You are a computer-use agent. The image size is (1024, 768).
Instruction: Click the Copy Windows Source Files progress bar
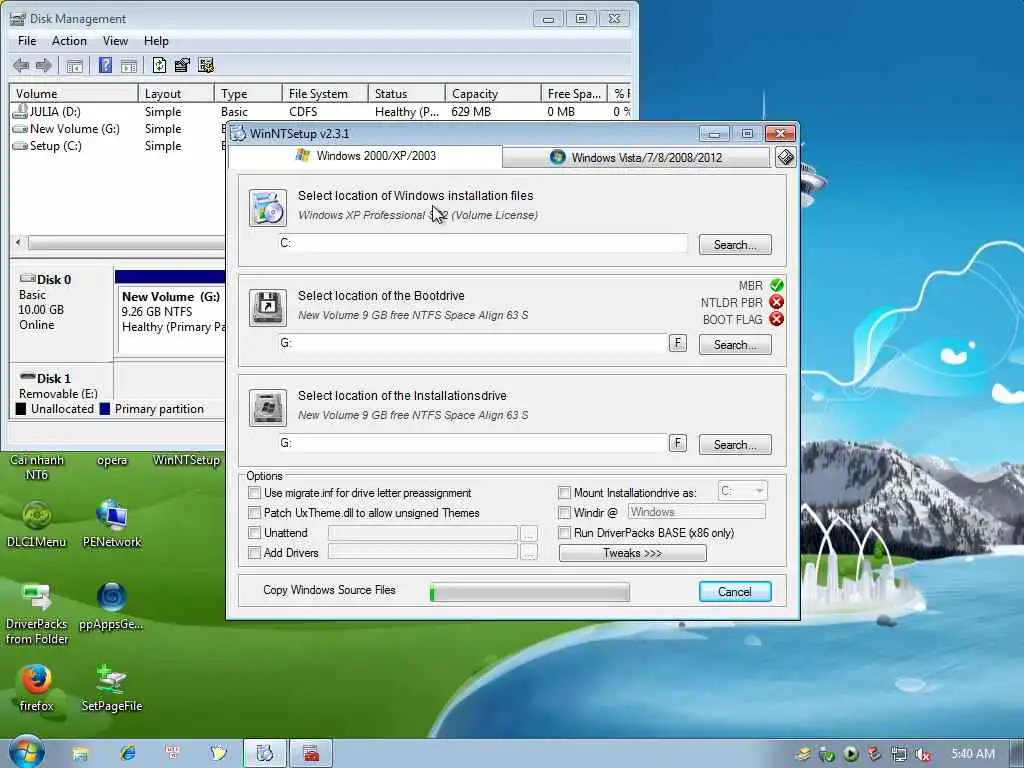[x=530, y=592]
